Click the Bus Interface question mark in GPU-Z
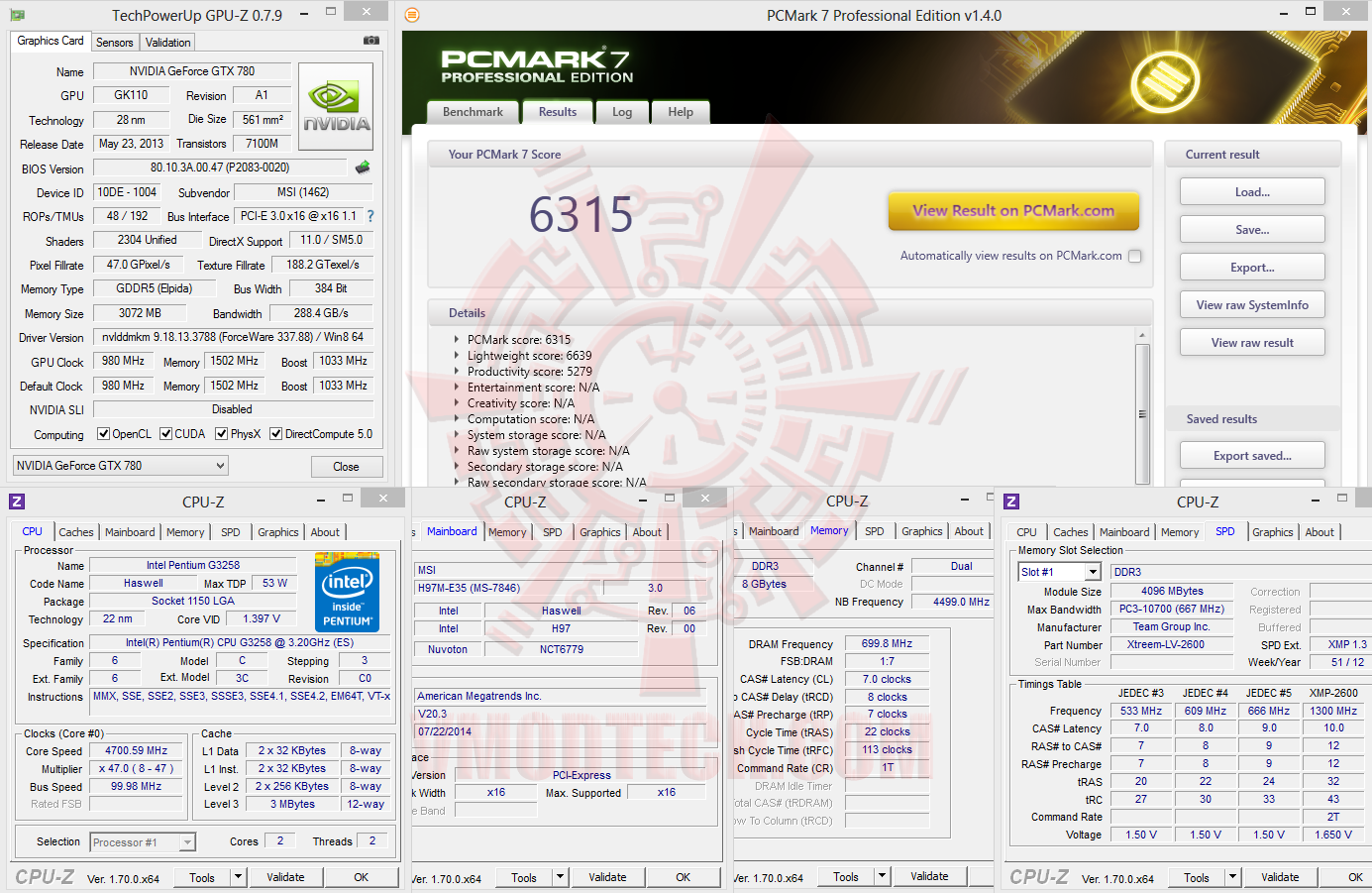The width and height of the screenshot is (1372, 893). point(370,216)
